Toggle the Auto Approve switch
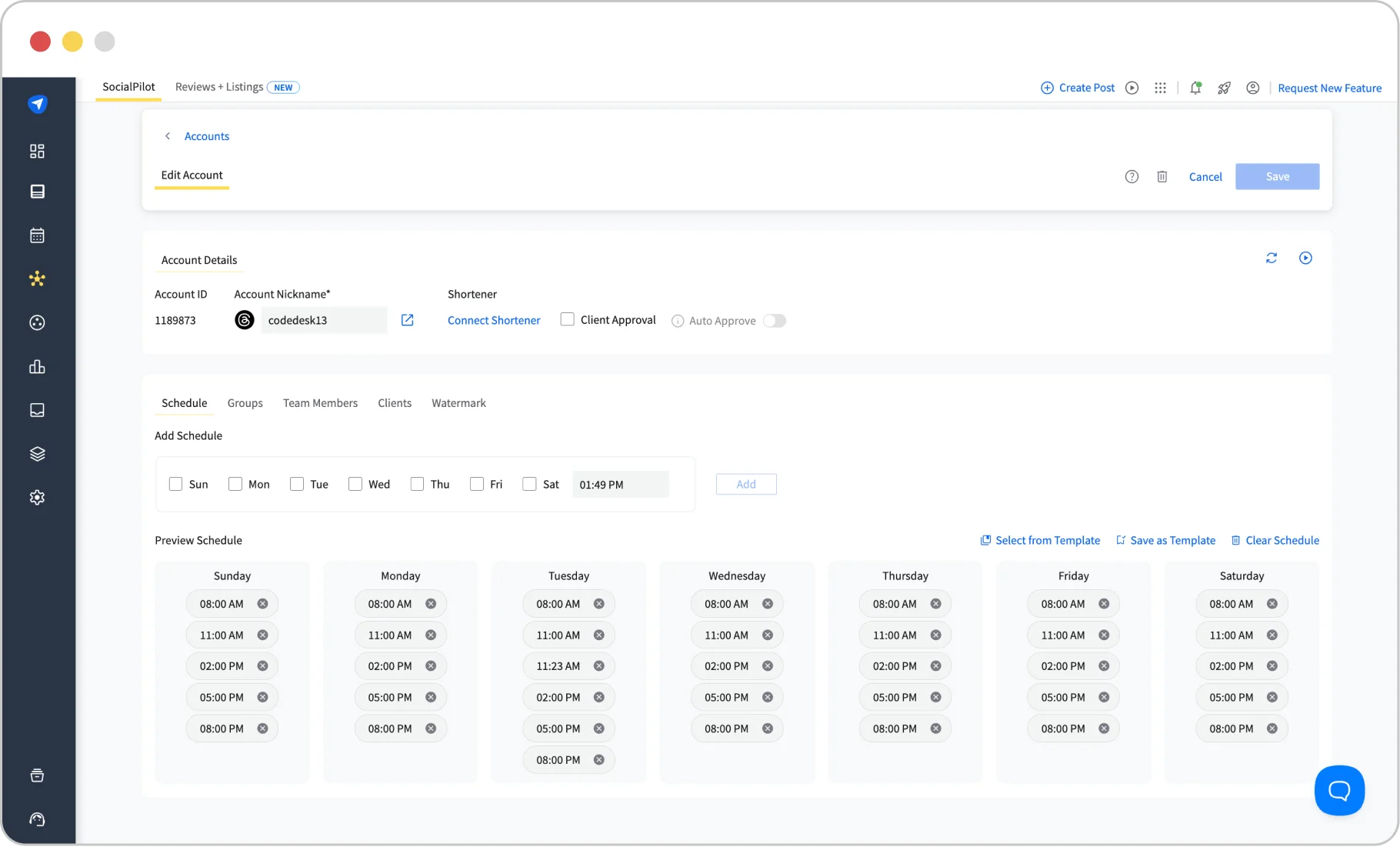Image resolution: width=1400 pixels, height=847 pixels. (775, 321)
